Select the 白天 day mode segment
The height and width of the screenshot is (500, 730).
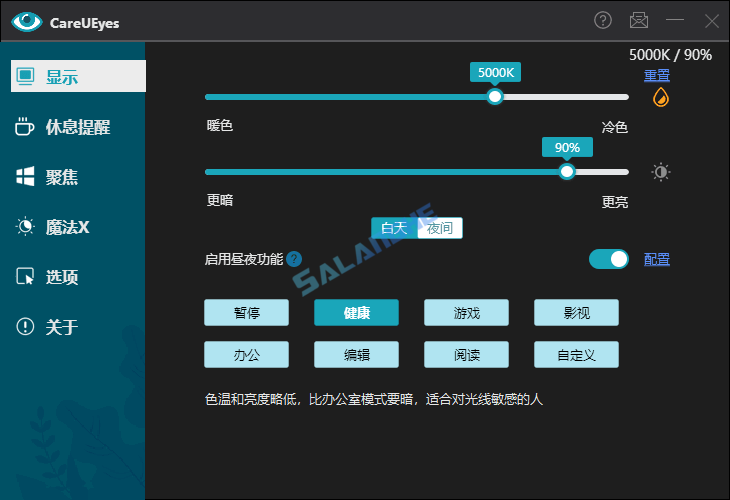(394, 228)
